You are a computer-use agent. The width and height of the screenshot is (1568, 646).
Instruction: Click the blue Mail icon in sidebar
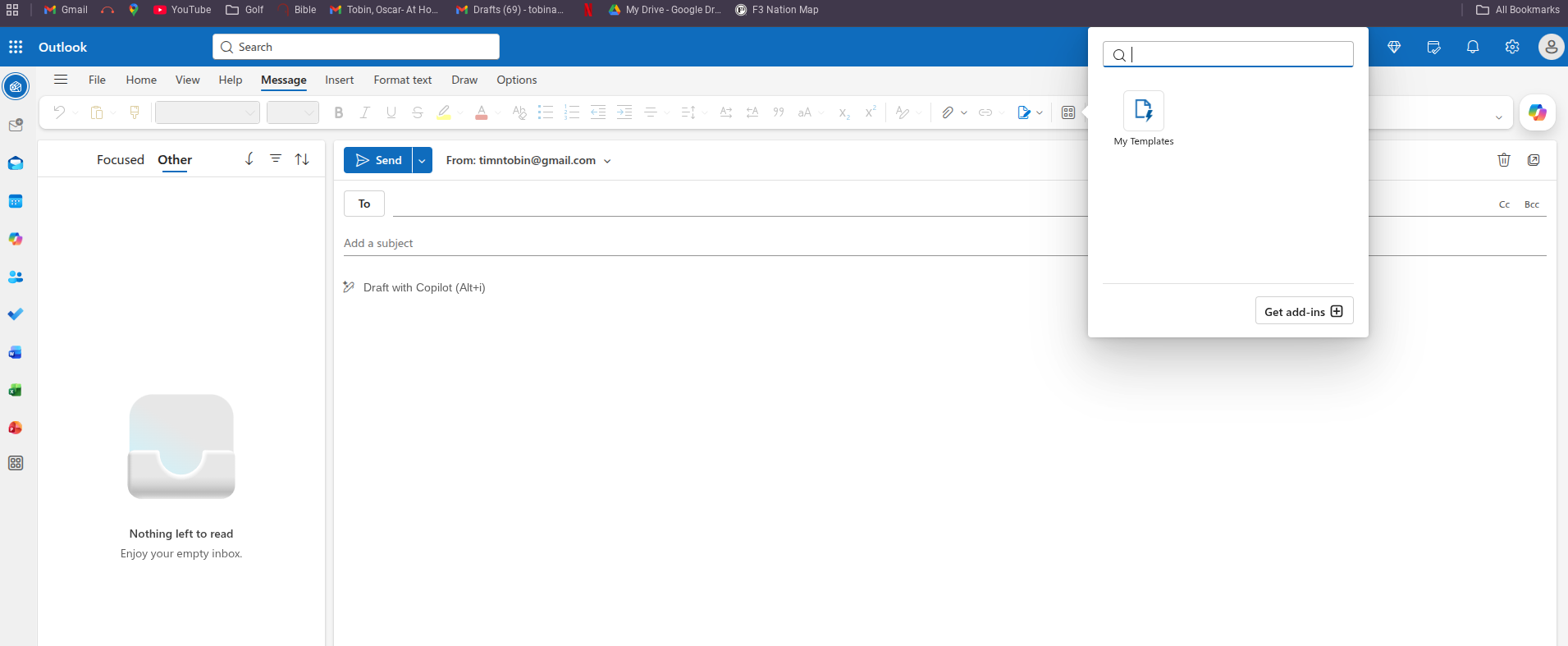(16, 163)
